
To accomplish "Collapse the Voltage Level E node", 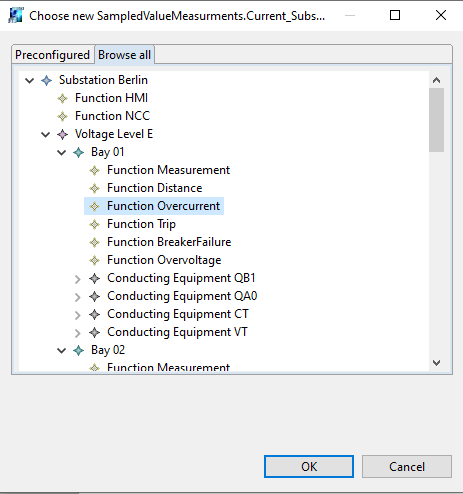I will [46, 135].
